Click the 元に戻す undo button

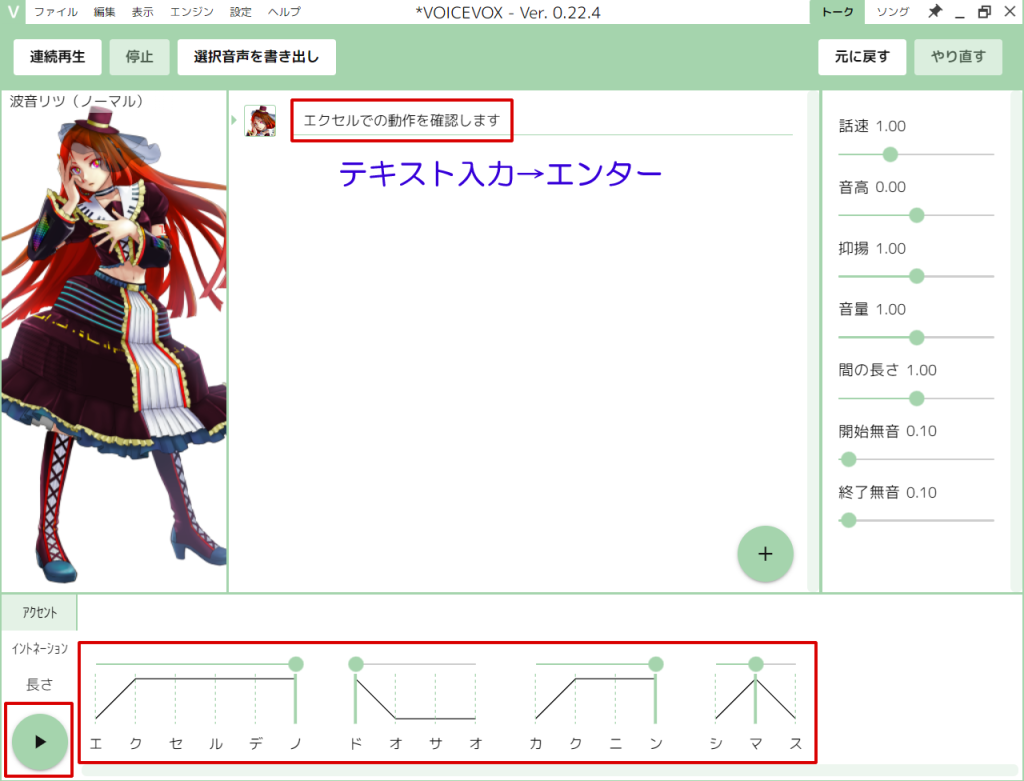click(862, 57)
